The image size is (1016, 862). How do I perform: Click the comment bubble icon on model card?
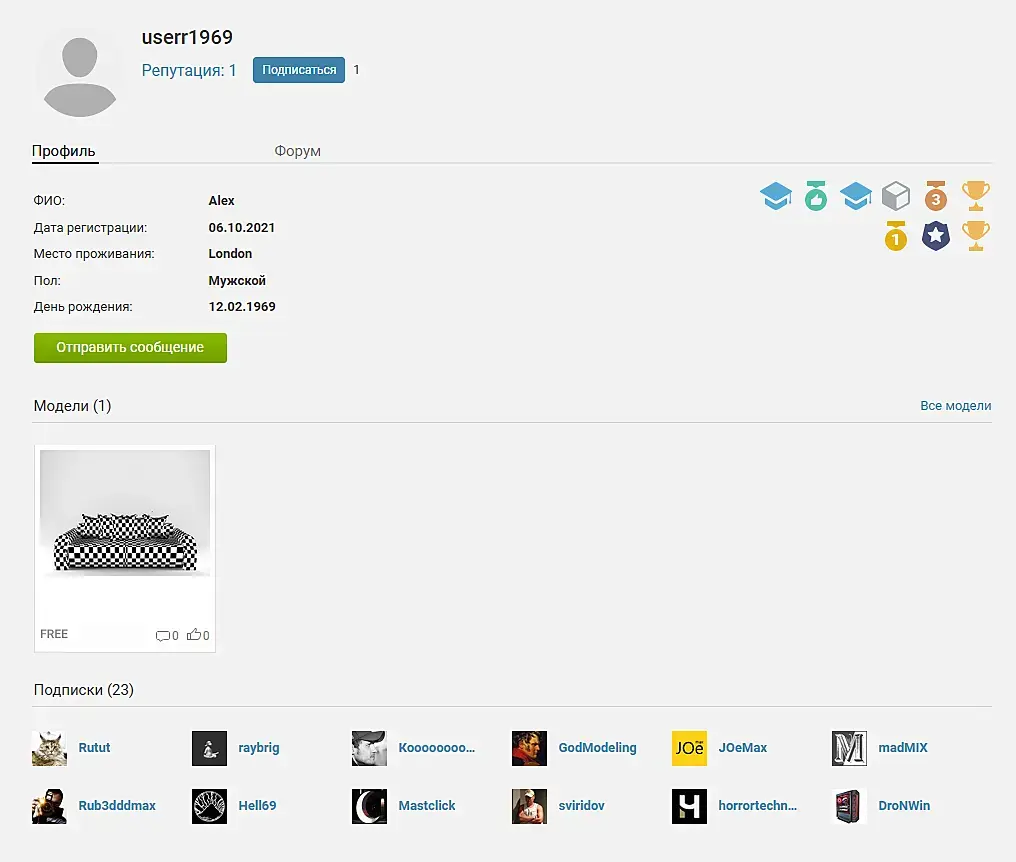coord(163,636)
